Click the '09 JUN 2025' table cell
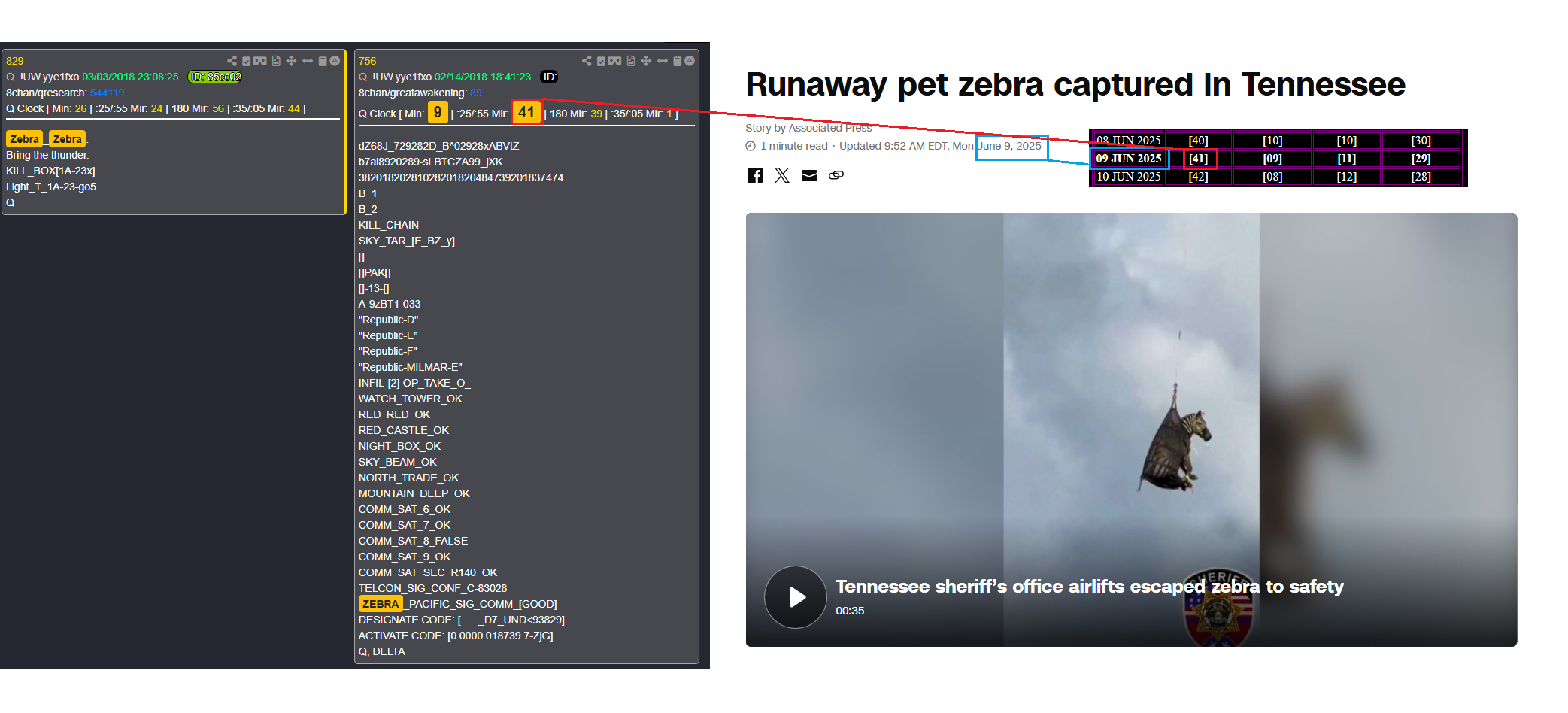 click(x=1129, y=158)
